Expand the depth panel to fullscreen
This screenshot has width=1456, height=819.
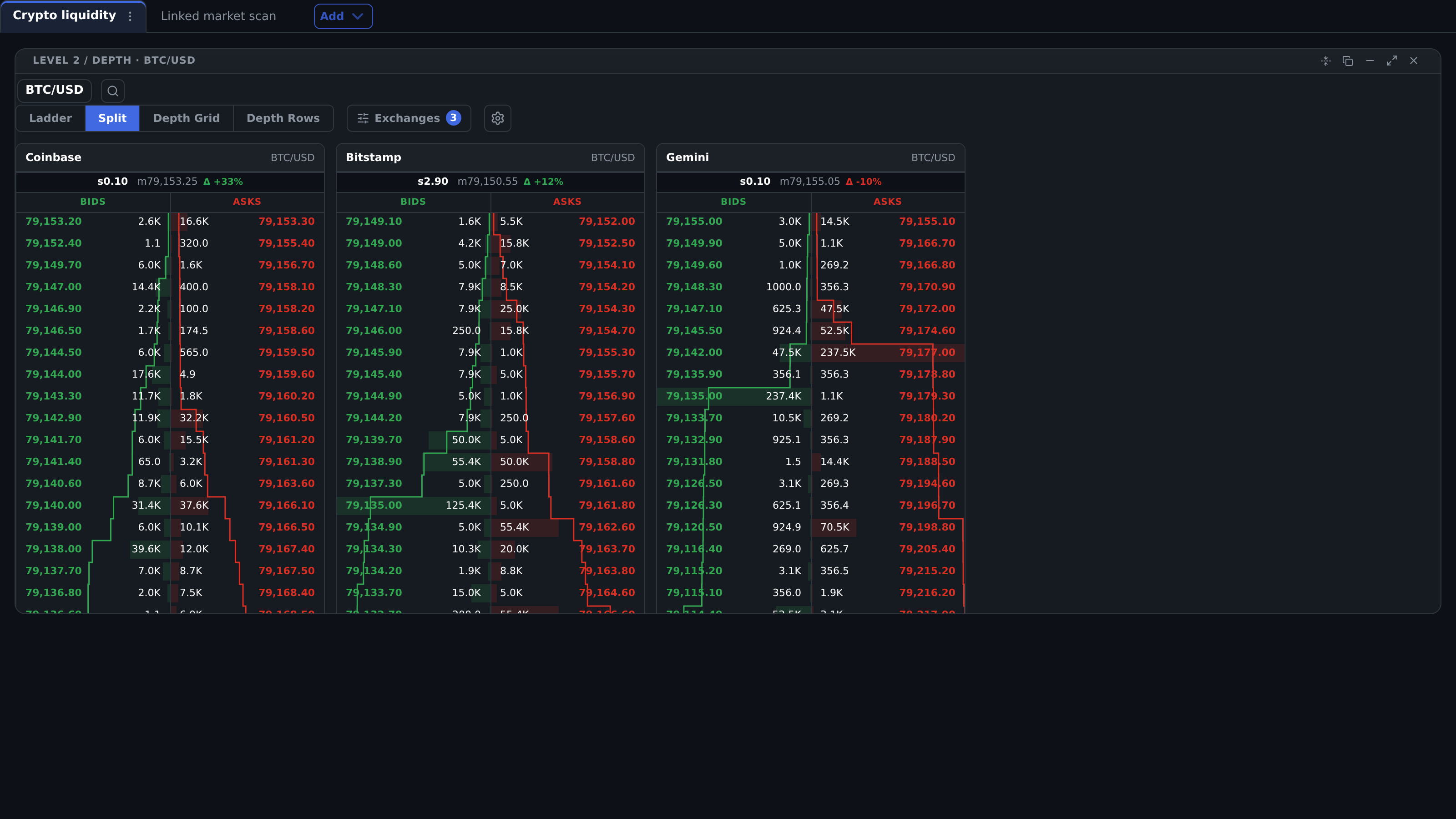(1391, 61)
